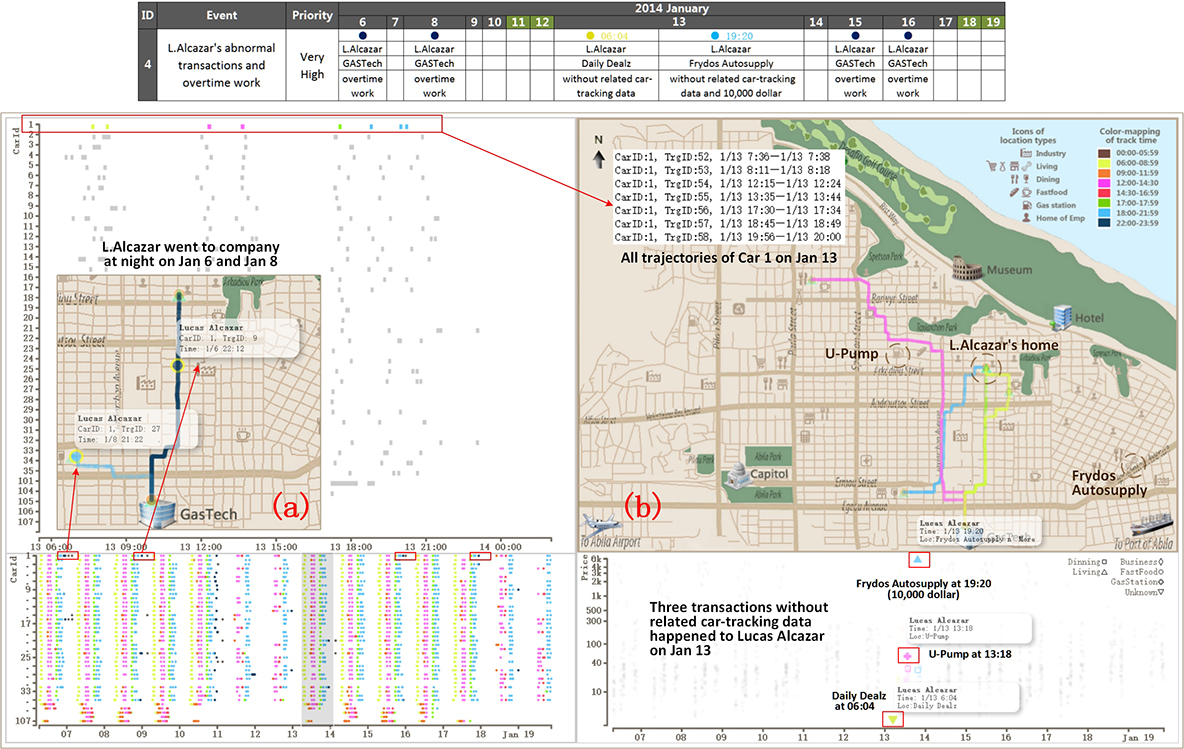Screen dimensions: 1184x749
Task: Click the magenta plus U-Pump transaction marker
Action: coord(908,656)
